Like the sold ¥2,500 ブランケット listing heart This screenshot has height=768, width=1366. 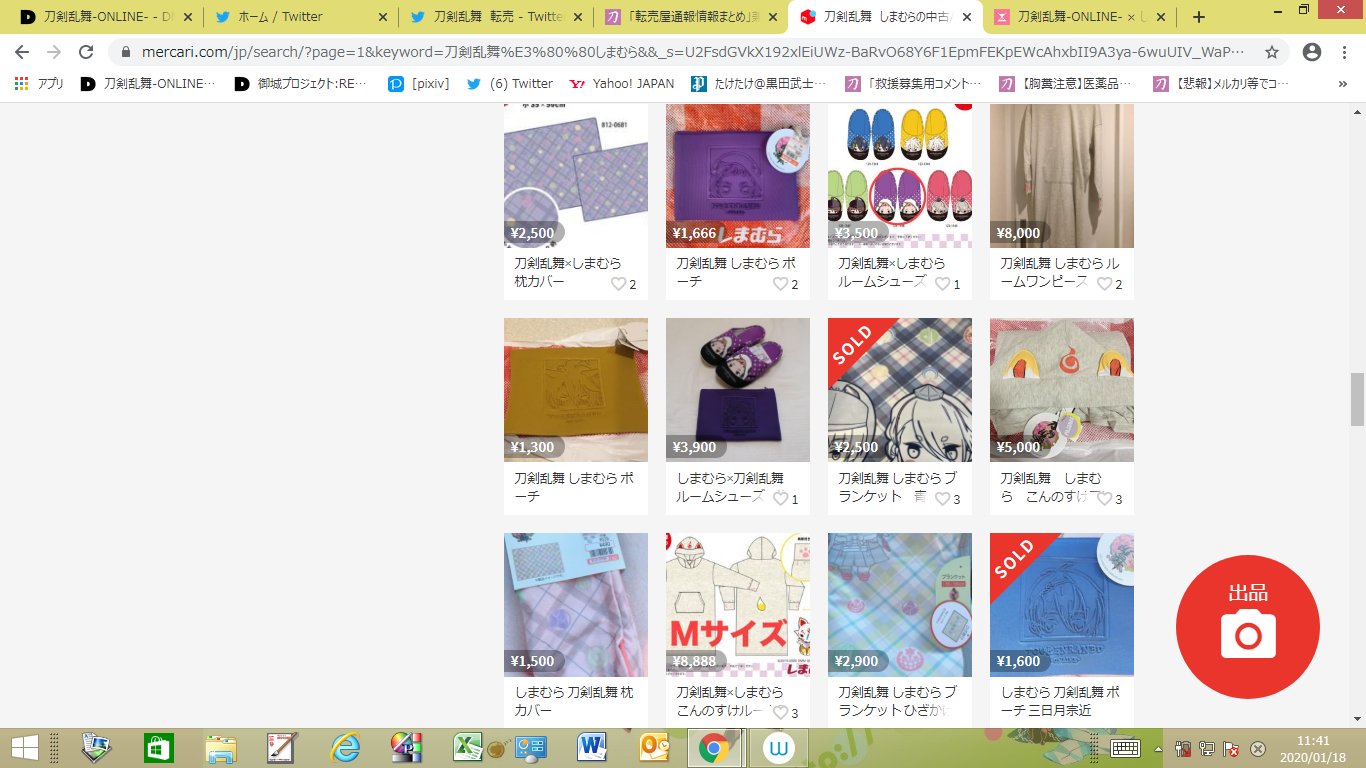942,499
